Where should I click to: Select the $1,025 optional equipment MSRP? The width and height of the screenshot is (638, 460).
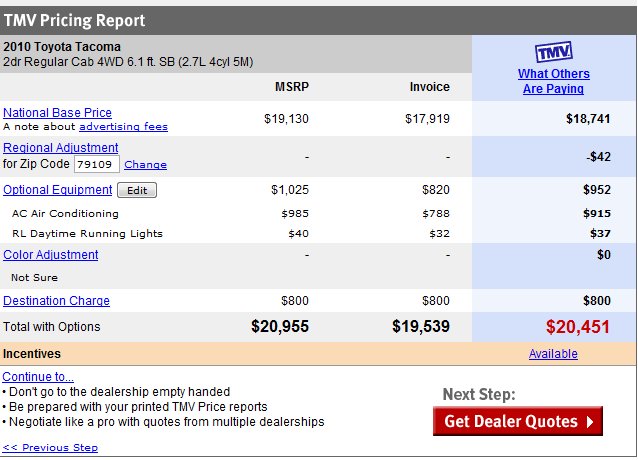point(290,190)
